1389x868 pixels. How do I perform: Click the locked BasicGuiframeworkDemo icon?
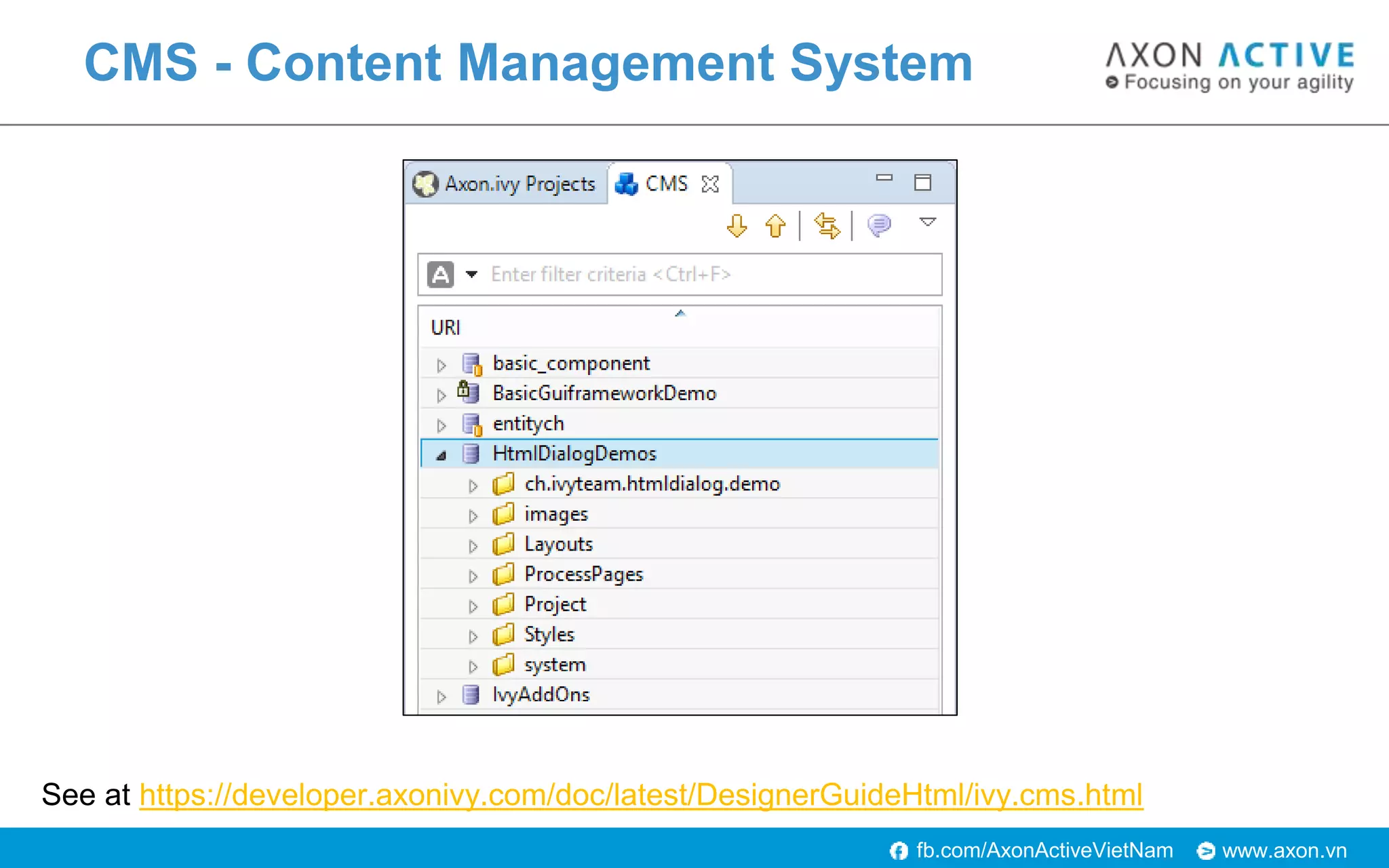click(469, 392)
